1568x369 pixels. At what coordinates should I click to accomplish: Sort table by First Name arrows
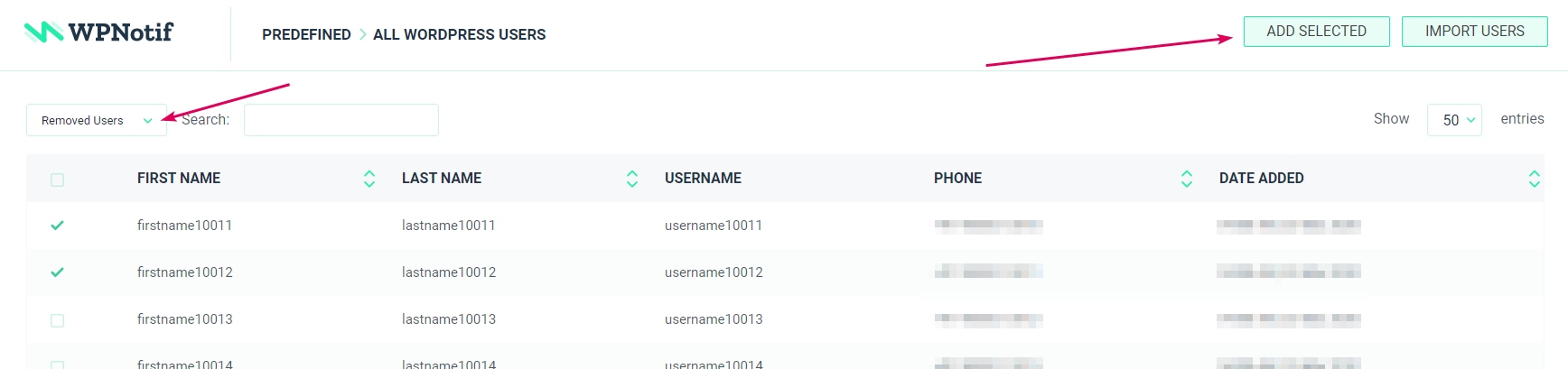pos(369,179)
